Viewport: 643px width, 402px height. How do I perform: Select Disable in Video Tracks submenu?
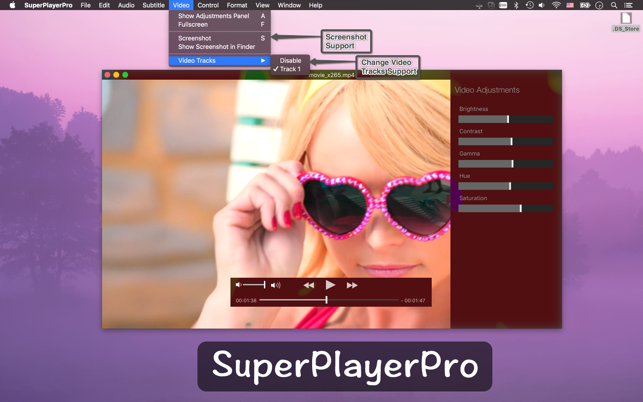(x=290, y=60)
